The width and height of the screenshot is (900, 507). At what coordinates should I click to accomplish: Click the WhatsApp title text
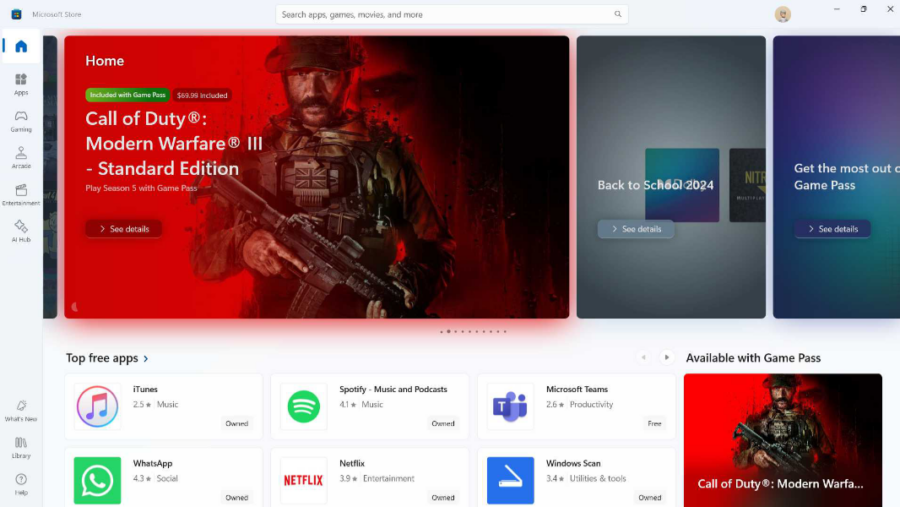click(153, 463)
